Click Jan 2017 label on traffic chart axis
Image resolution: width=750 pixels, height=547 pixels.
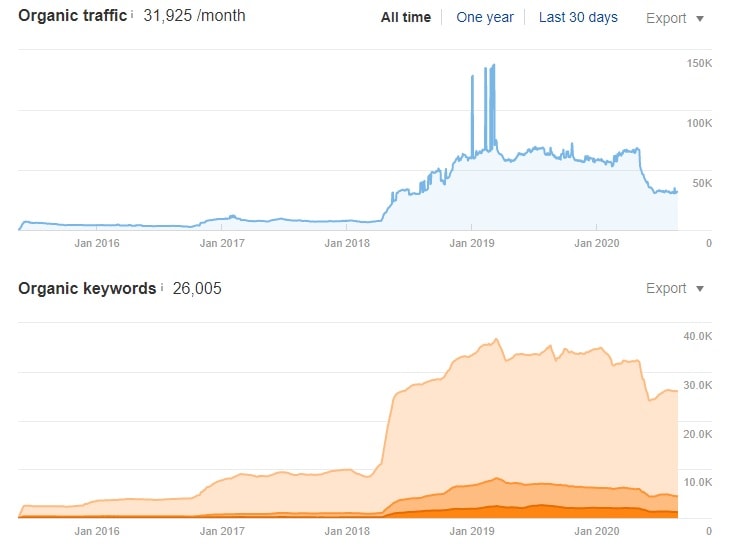click(x=222, y=243)
